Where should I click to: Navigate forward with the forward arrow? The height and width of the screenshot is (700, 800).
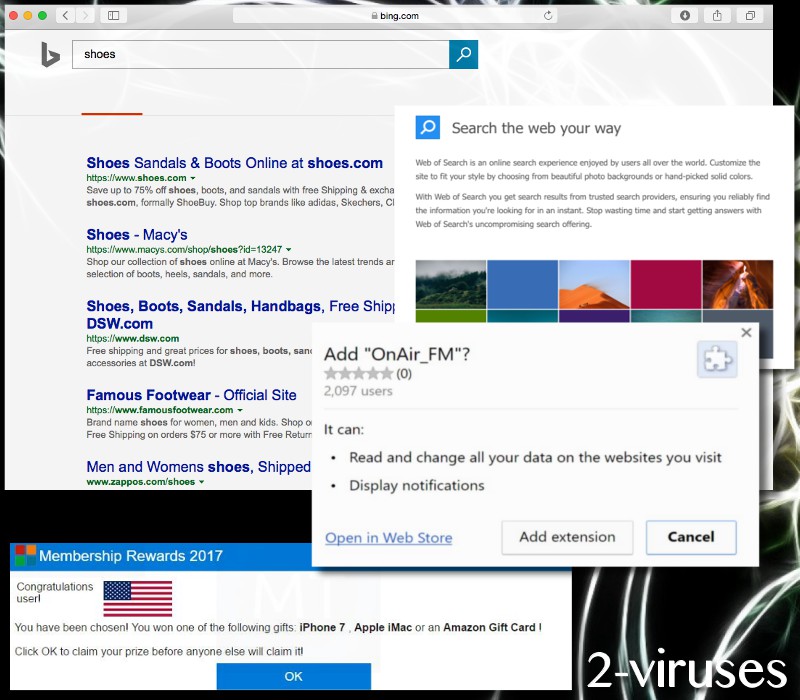point(84,15)
